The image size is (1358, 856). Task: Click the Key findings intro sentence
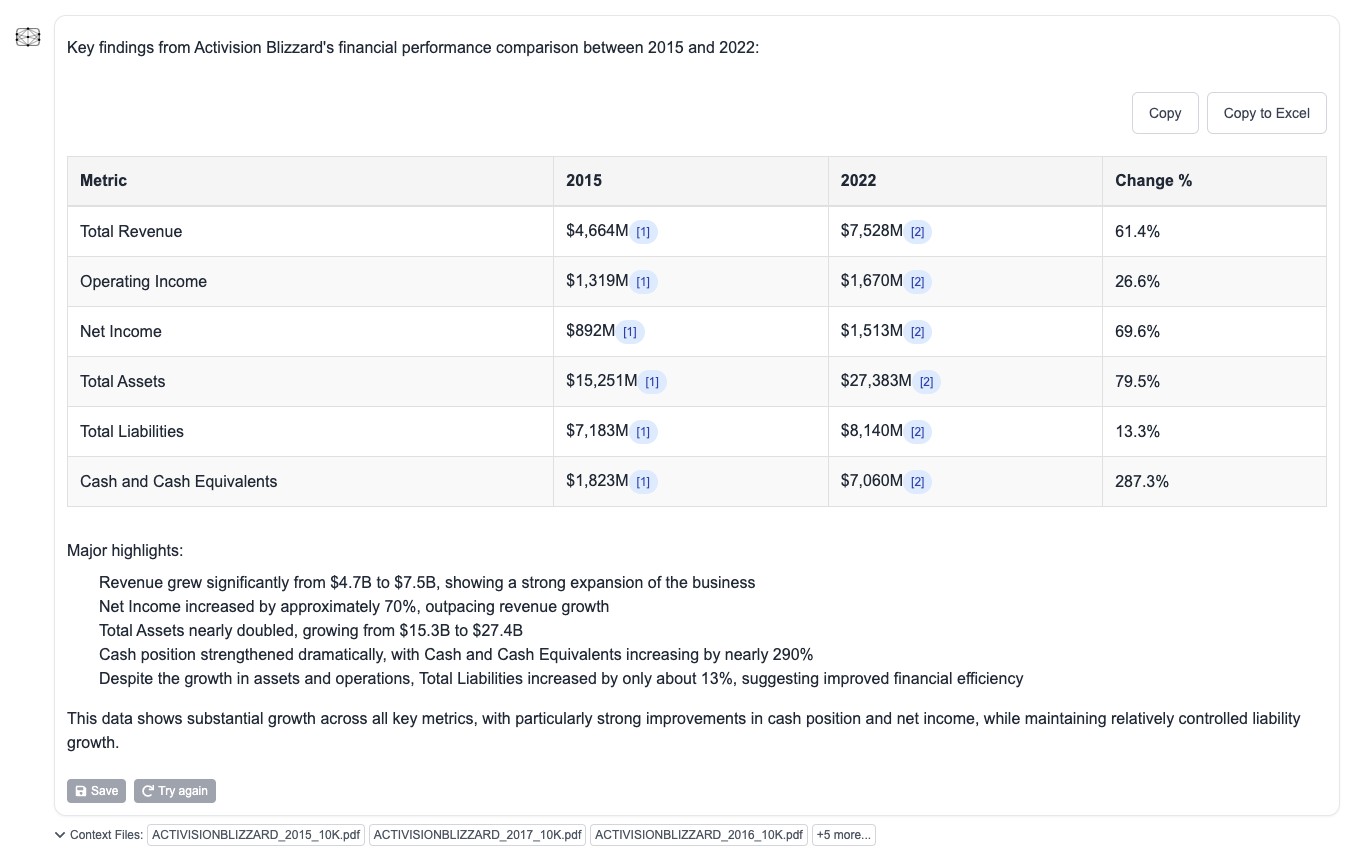pyautogui.click(x=413, y=47)
